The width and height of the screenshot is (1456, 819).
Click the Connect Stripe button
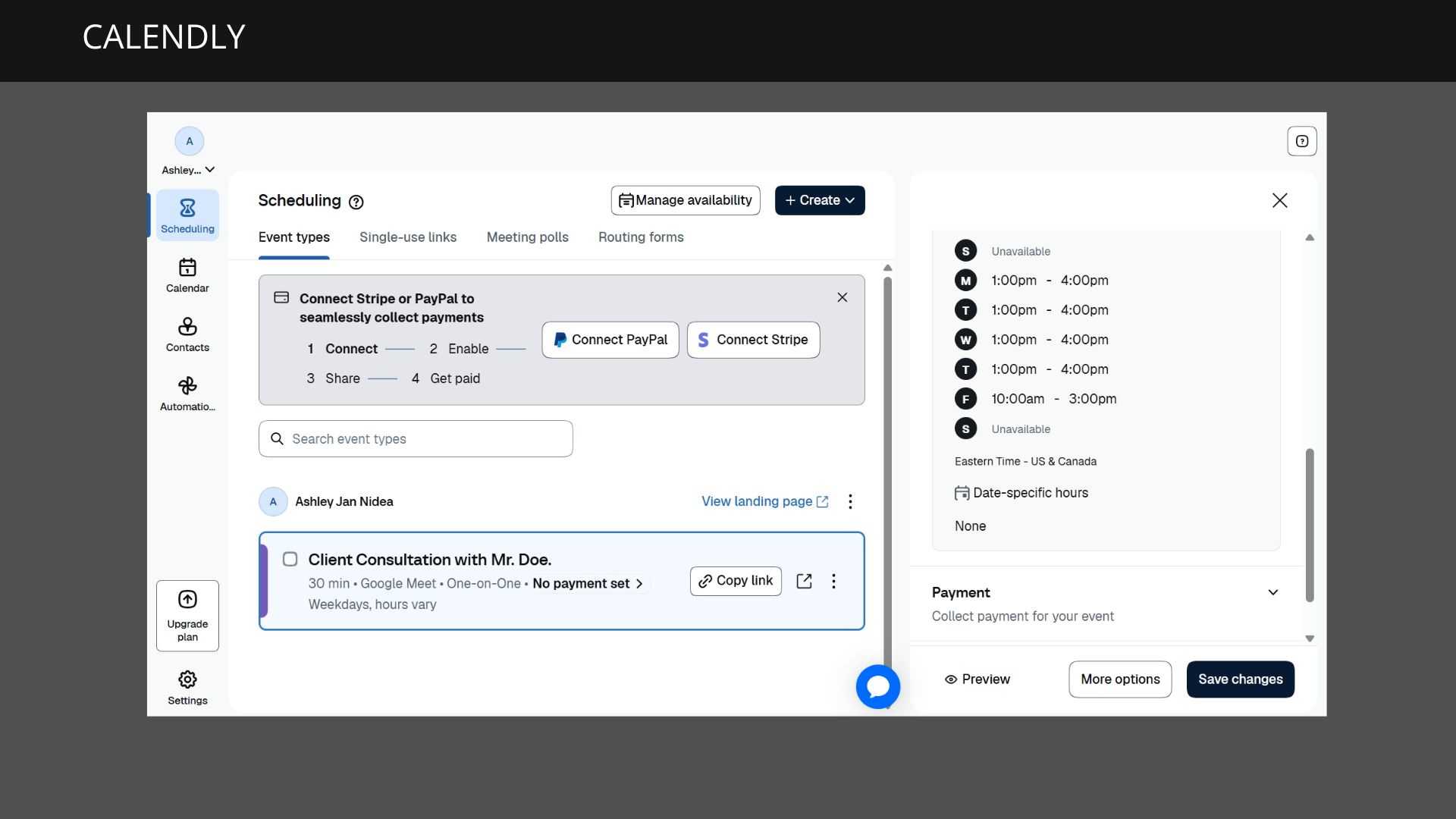click(x=753, y=340)
